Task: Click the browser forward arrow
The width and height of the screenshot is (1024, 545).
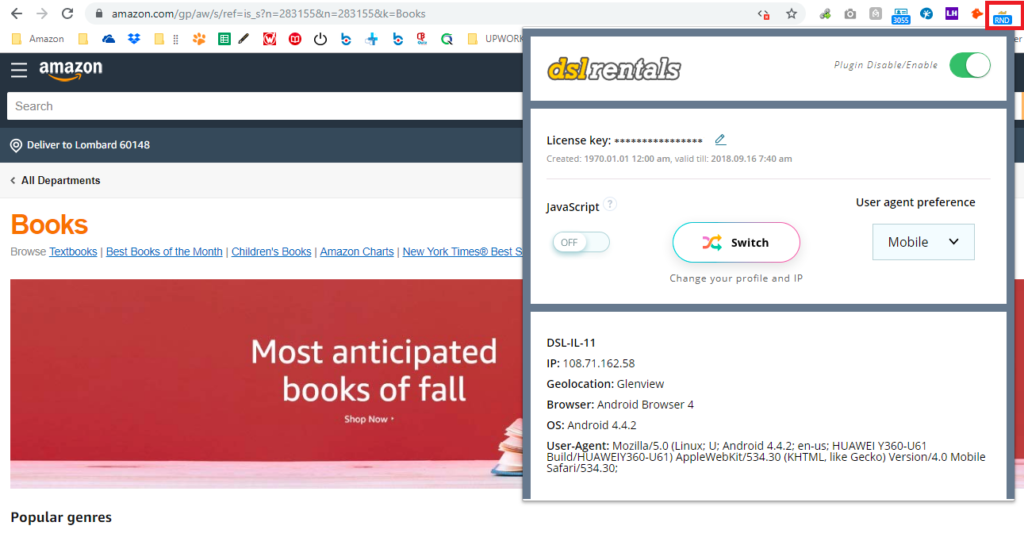Action: tap(42, 13)
